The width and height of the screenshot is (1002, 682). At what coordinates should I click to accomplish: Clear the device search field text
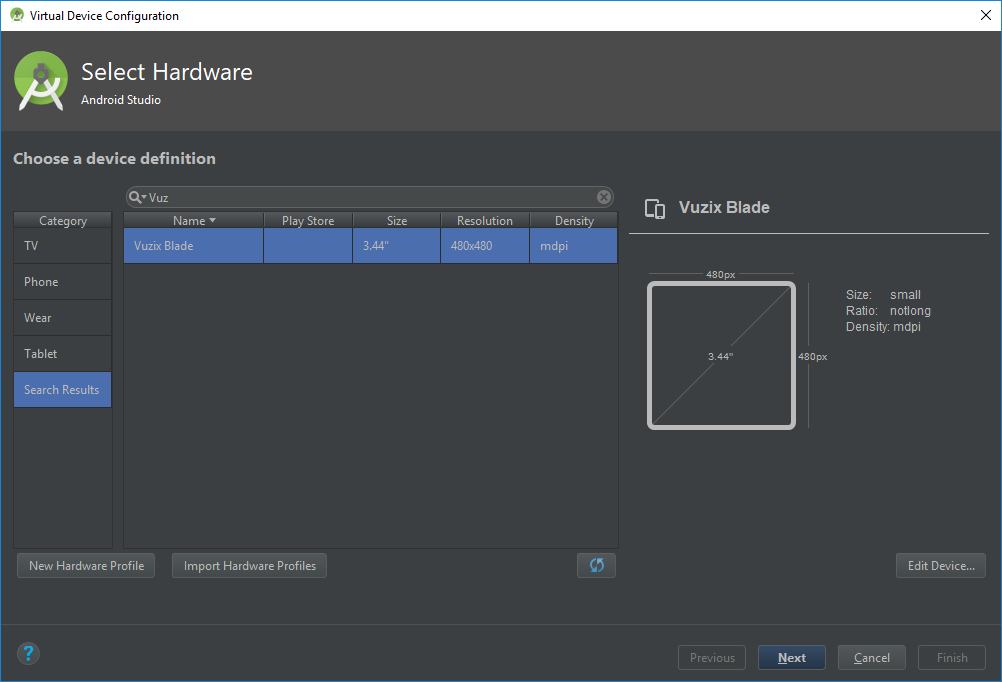click(603, 197)
